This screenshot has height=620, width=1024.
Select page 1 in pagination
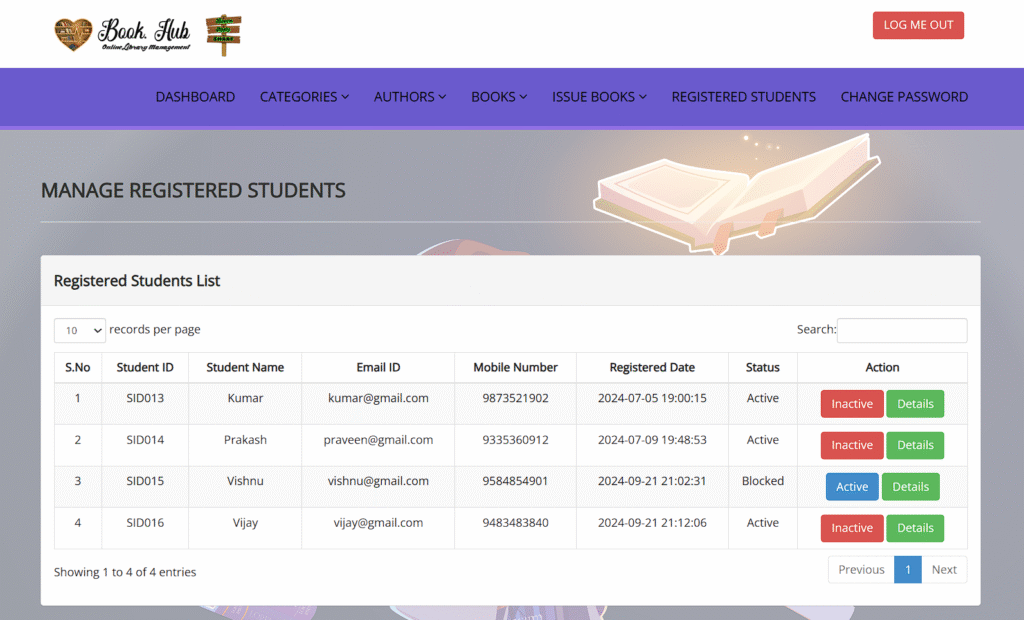[x=908, y=570]
